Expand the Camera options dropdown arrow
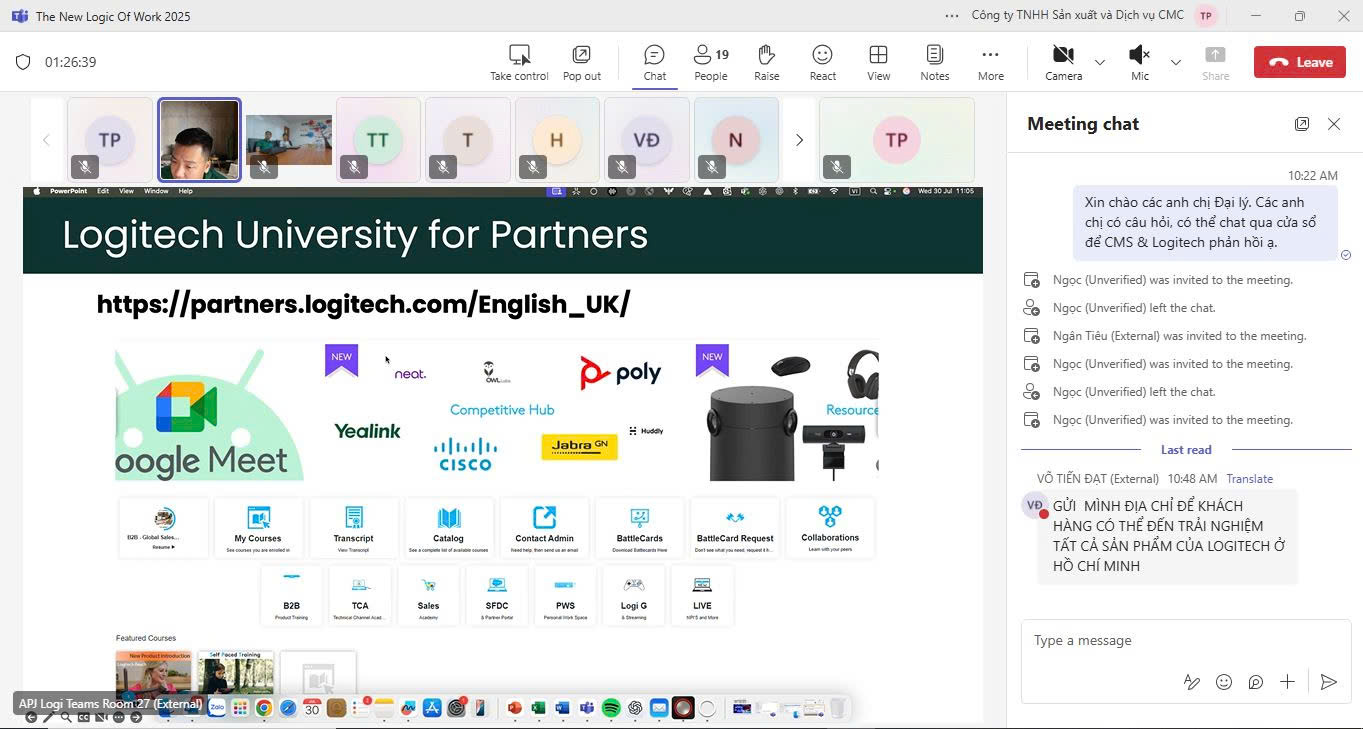 (1100, 62)
